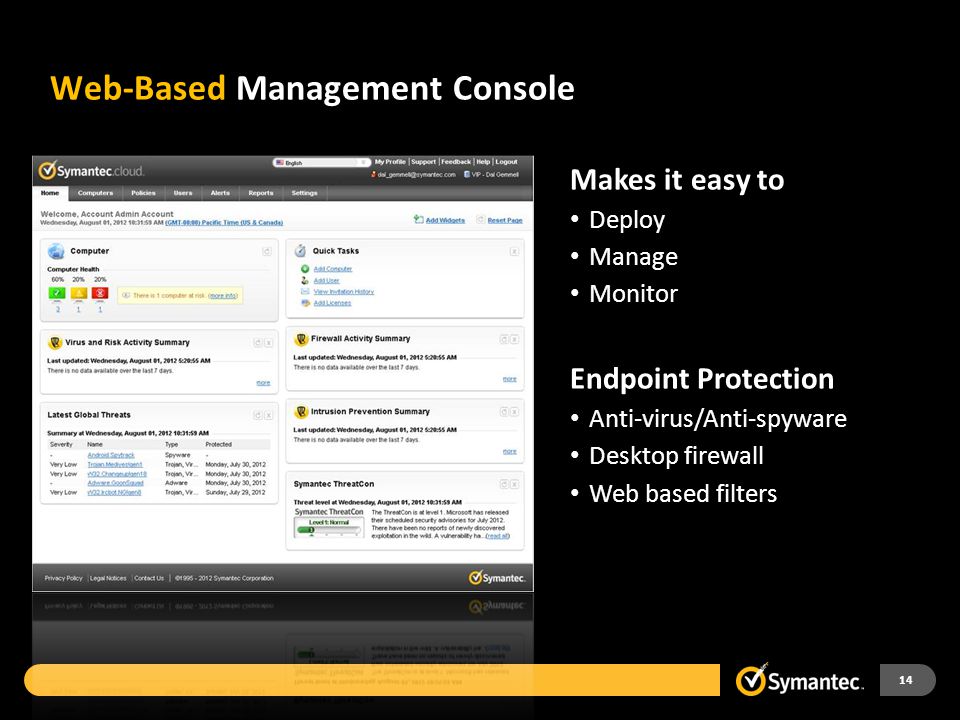Close the Intrusion Prevention Summary widget
Image resolution: width=960 pixels, height=720 pixels.
pos(514,412)
